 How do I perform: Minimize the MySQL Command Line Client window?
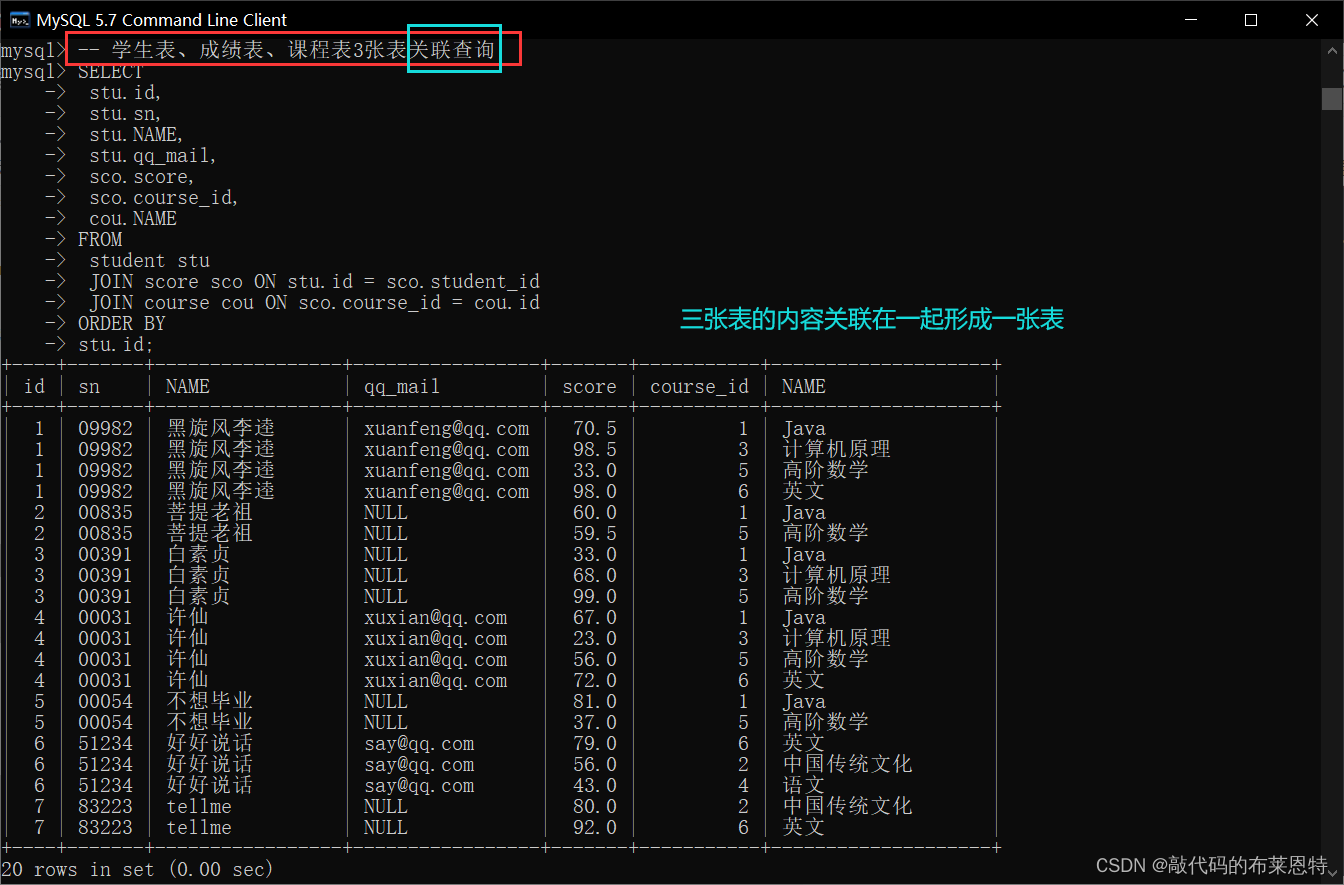pyautogui.click(x=1189, y=19)
